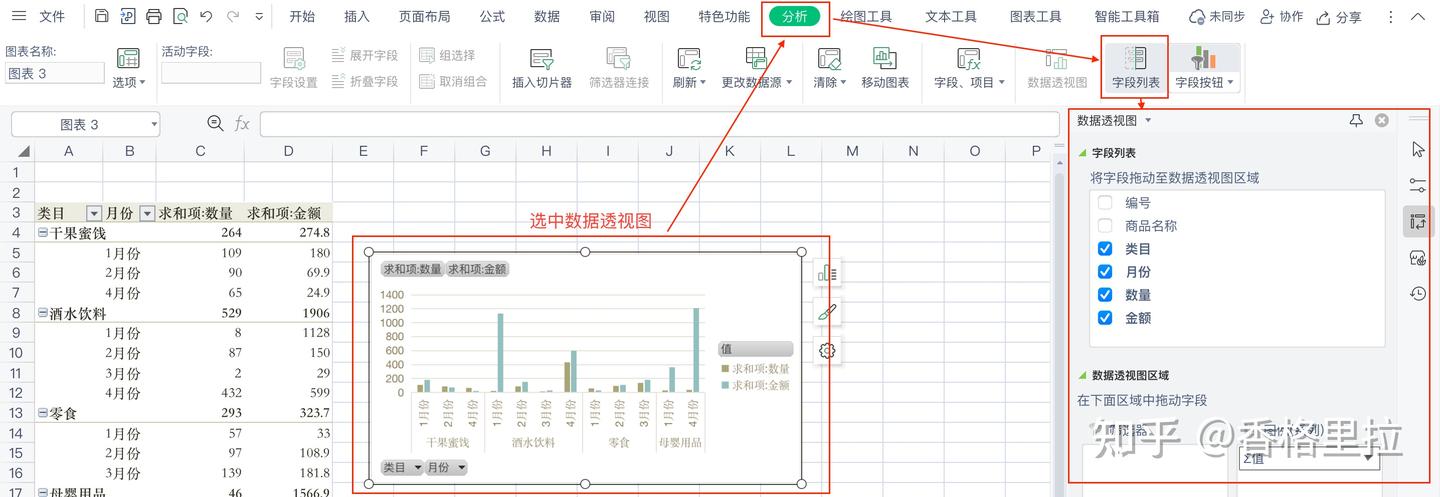Image resolution: width=1440 pixels, height=497 pixels.
Task: Undo the last action
Action: tap(206, 17)
